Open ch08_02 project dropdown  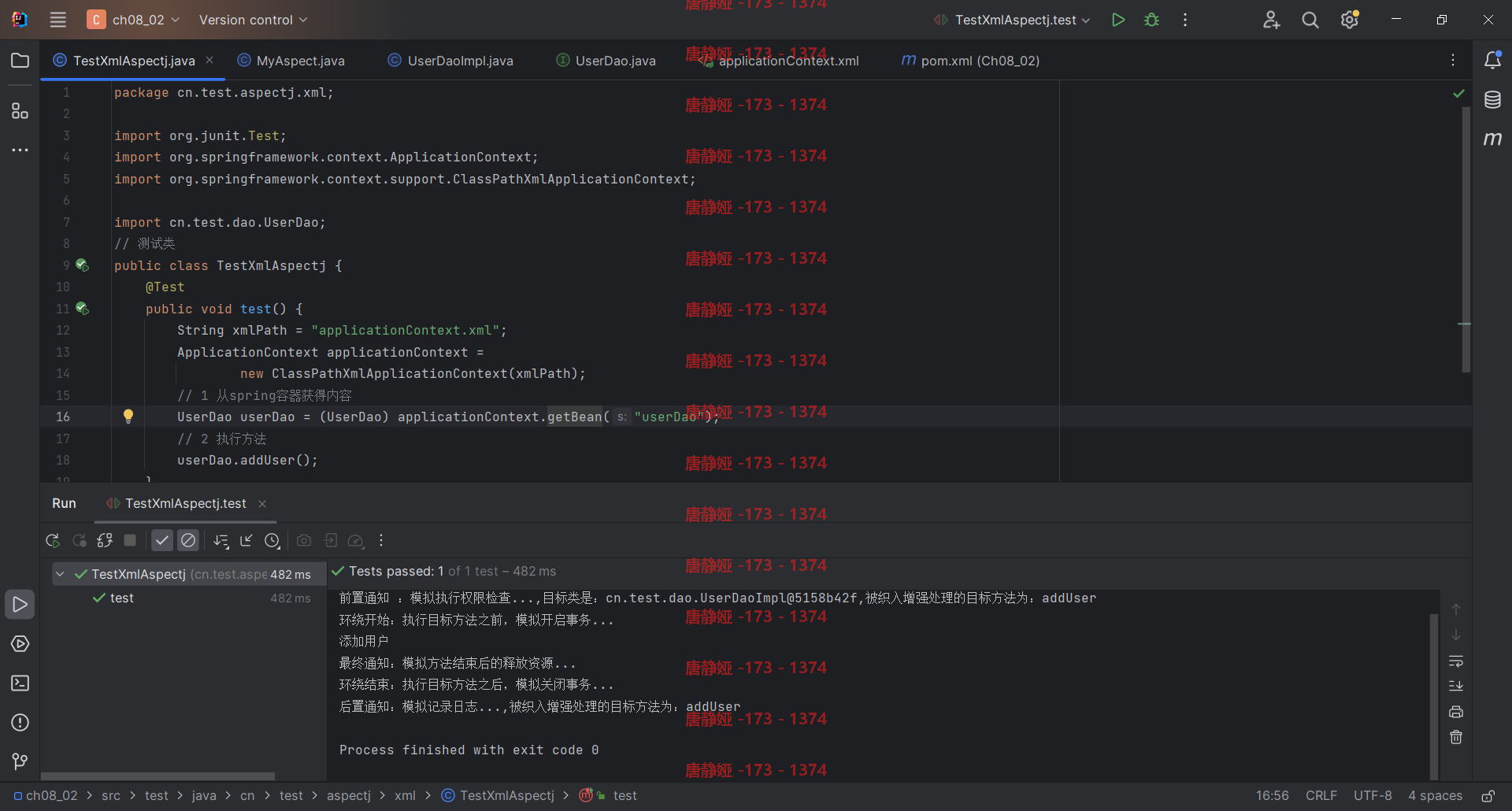[x=134, y=20]
